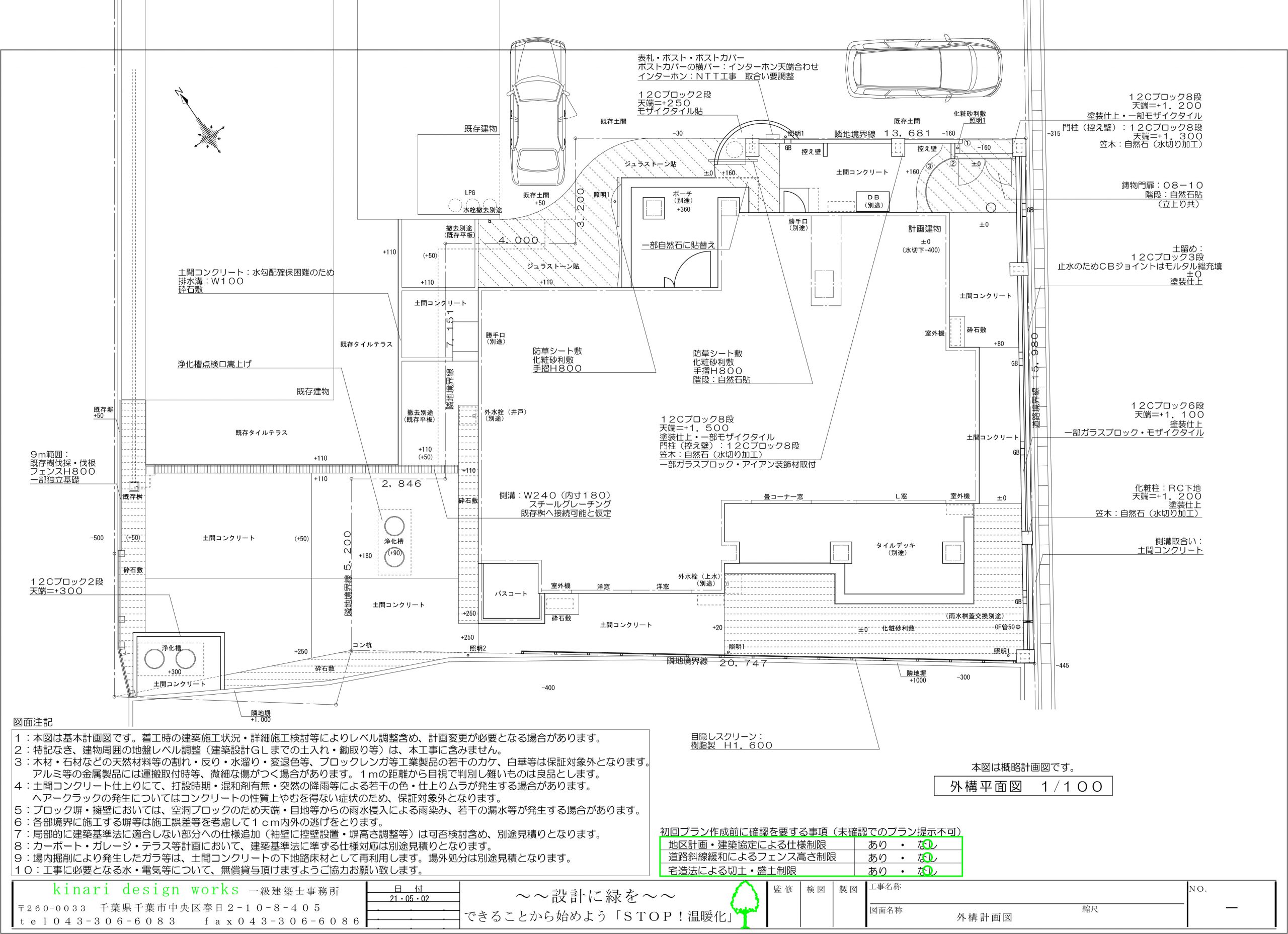Click the '化粧柱:RC下地' annotation
The height and width of the screenshot is (934, 1288).
pos(1168,488)
